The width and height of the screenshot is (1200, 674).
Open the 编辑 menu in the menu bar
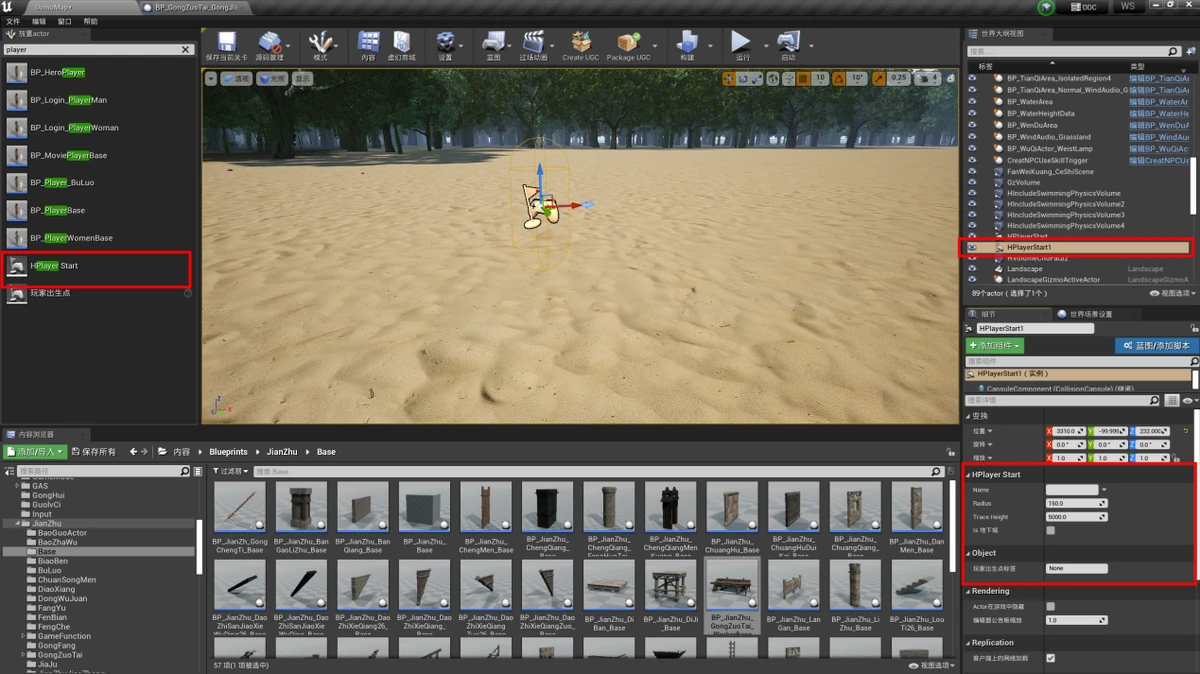click(x=39, y=21)
